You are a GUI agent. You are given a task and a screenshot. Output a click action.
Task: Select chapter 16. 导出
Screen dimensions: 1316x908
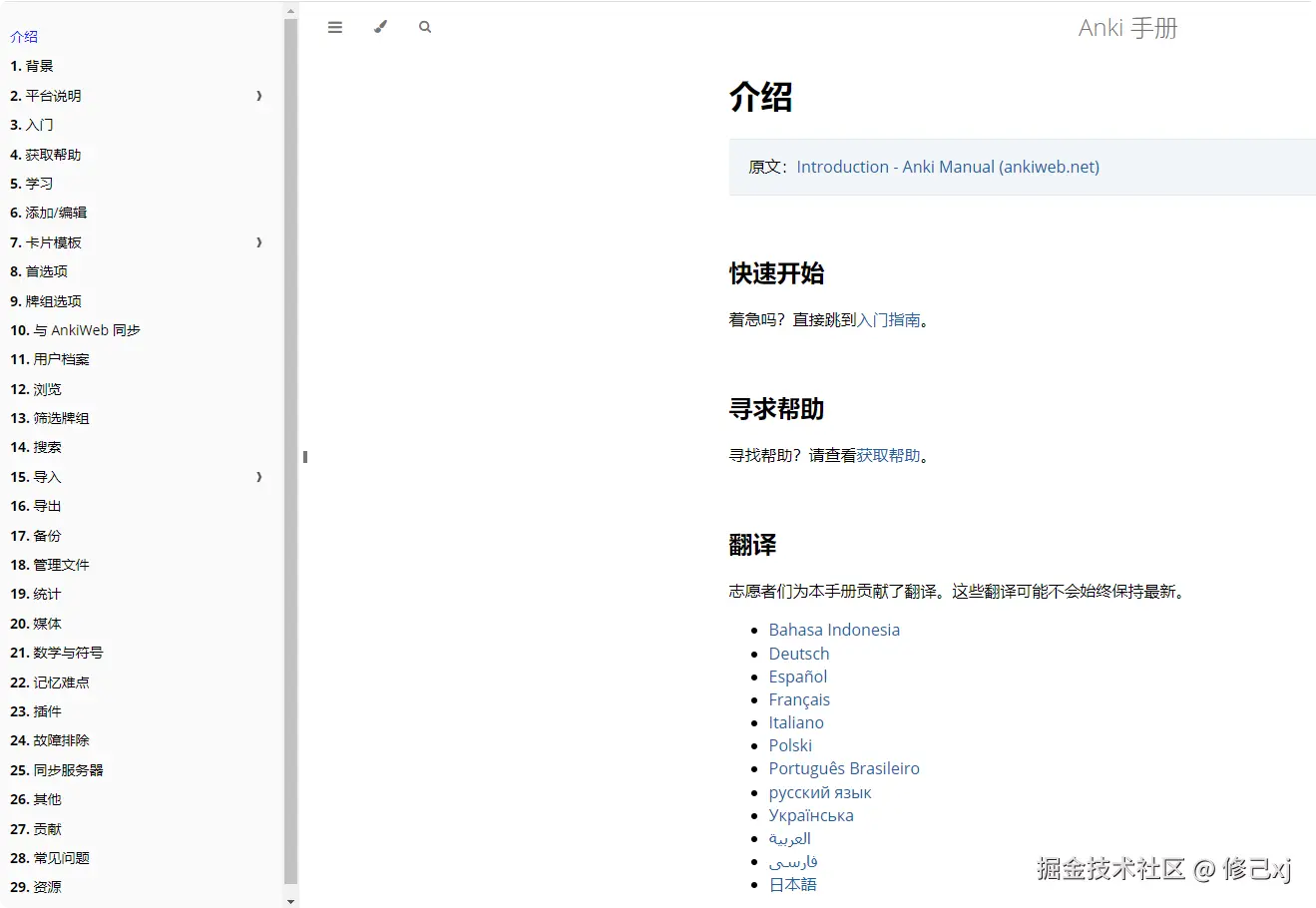coord(36,506)
